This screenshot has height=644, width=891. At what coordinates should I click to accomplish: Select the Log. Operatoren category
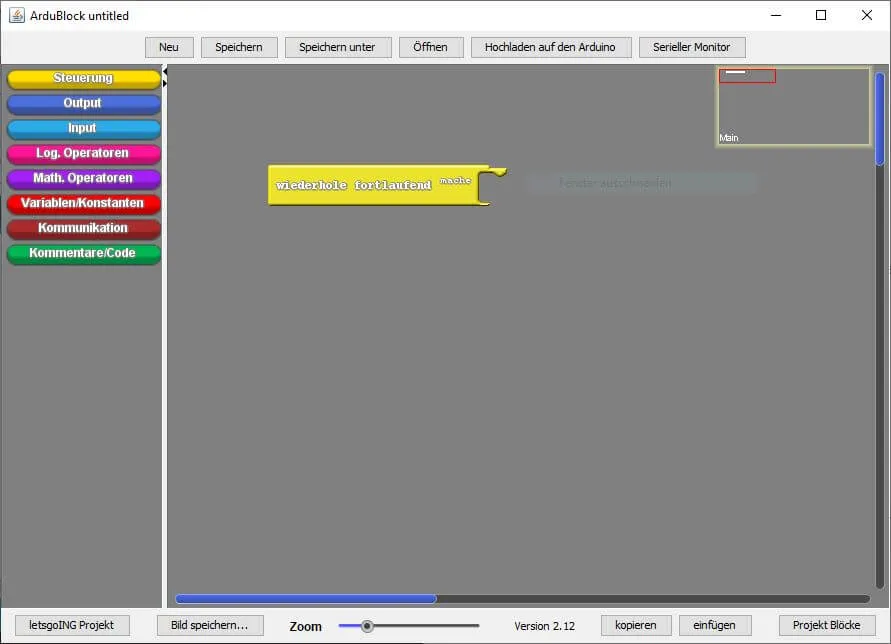(x=83, y=153)
